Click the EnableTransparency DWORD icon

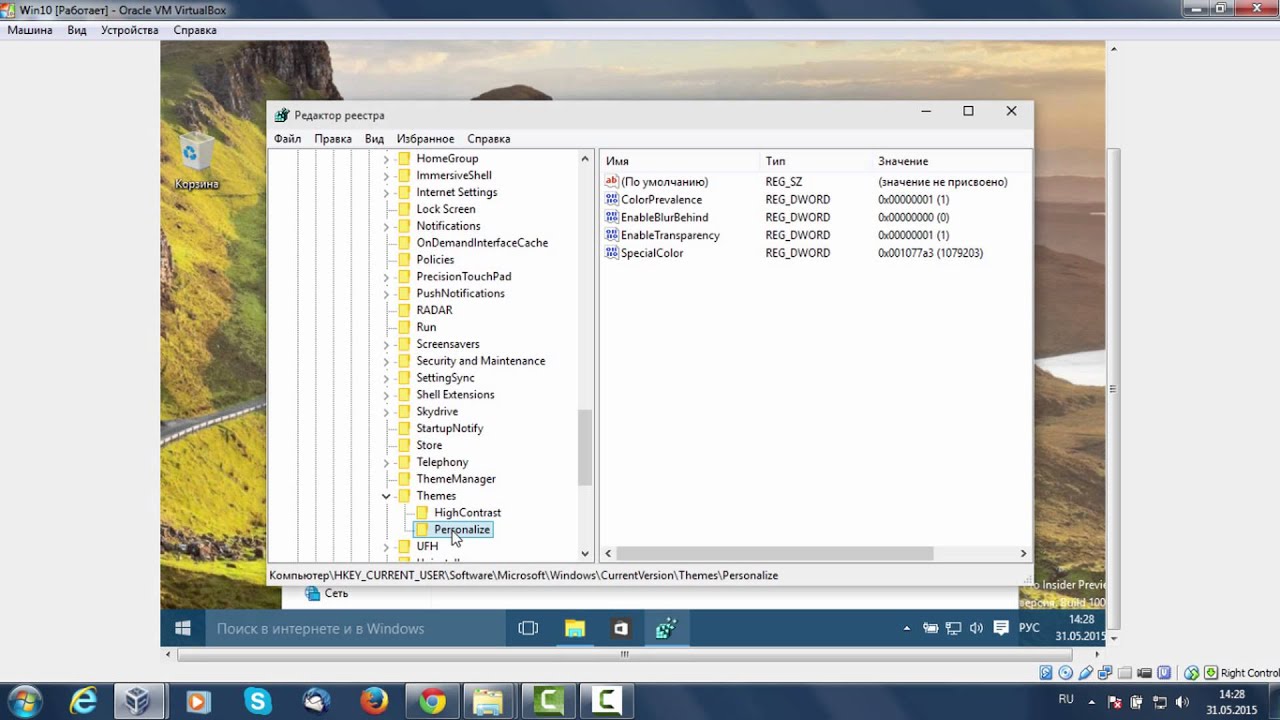(612, 236)
